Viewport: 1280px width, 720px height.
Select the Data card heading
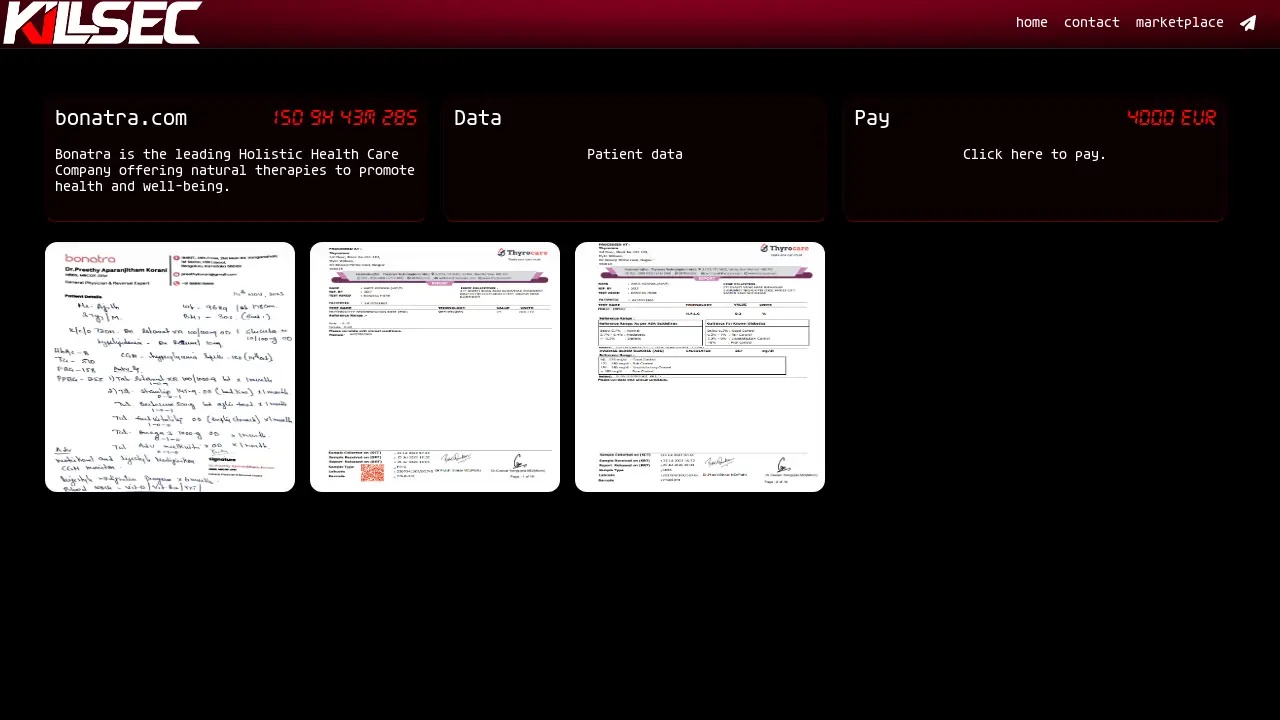(x=477, y=118)
